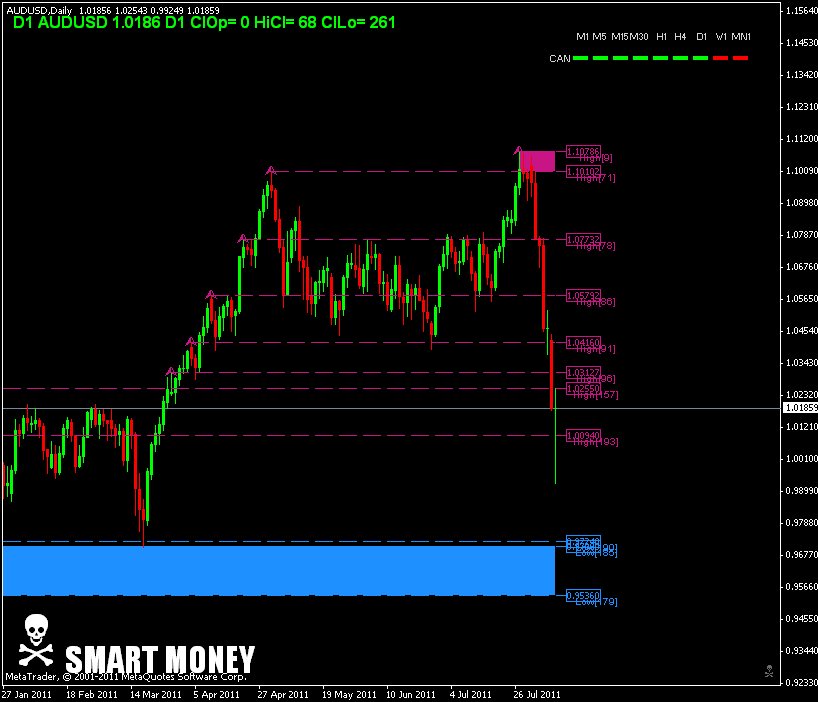Click the 27 Jan 2011 date label

pyautogui.click(x=27, y=694)
